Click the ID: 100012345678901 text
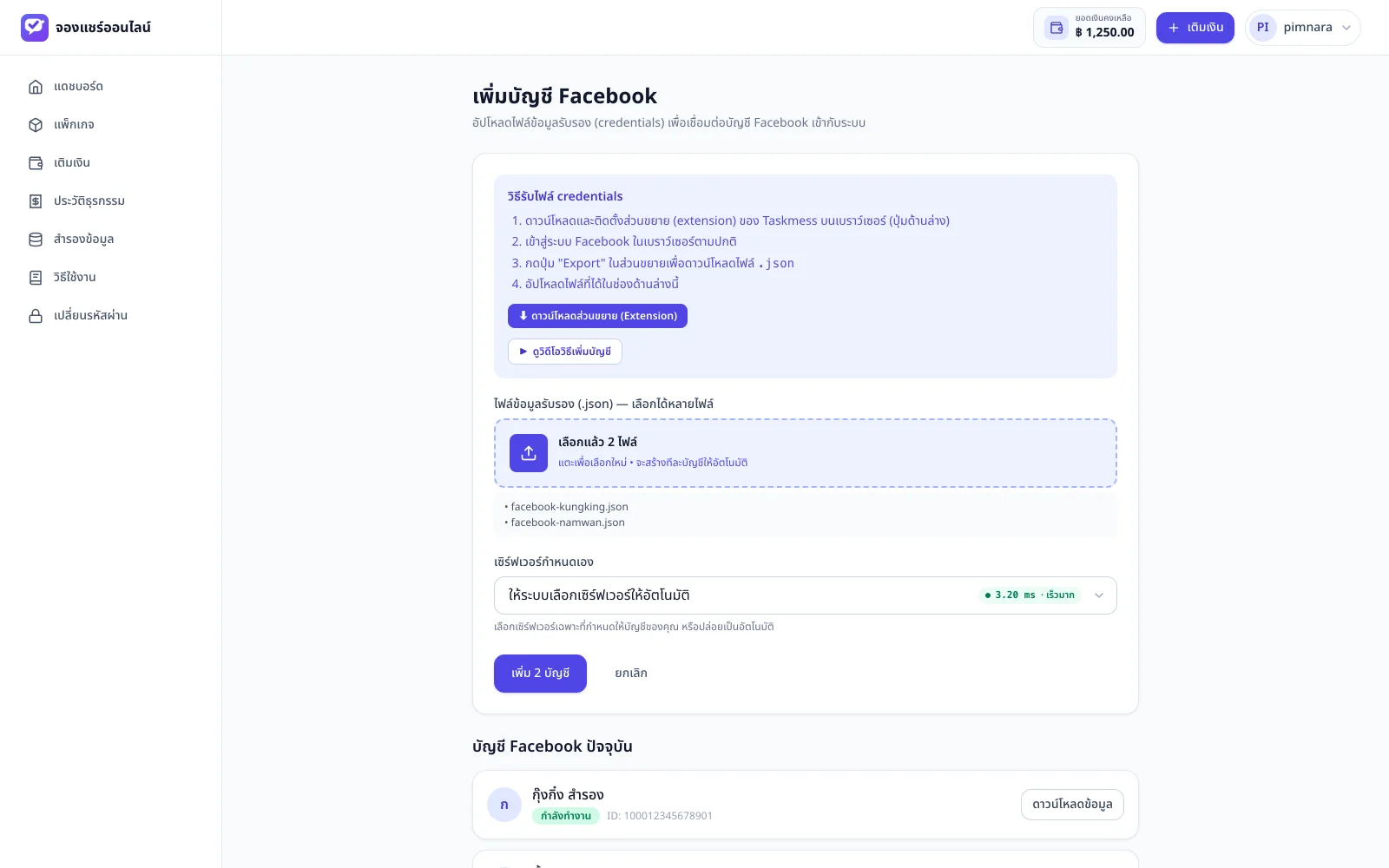This screenshot has height=868, width=1389. click(x=660, y=816)
